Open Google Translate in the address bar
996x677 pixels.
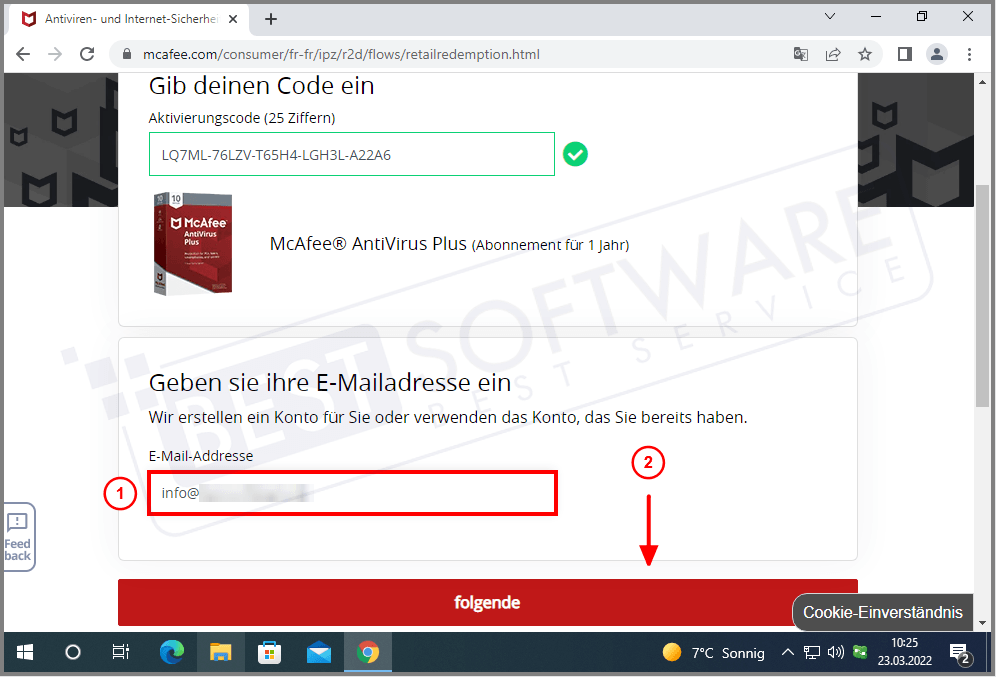coord(801,55)
